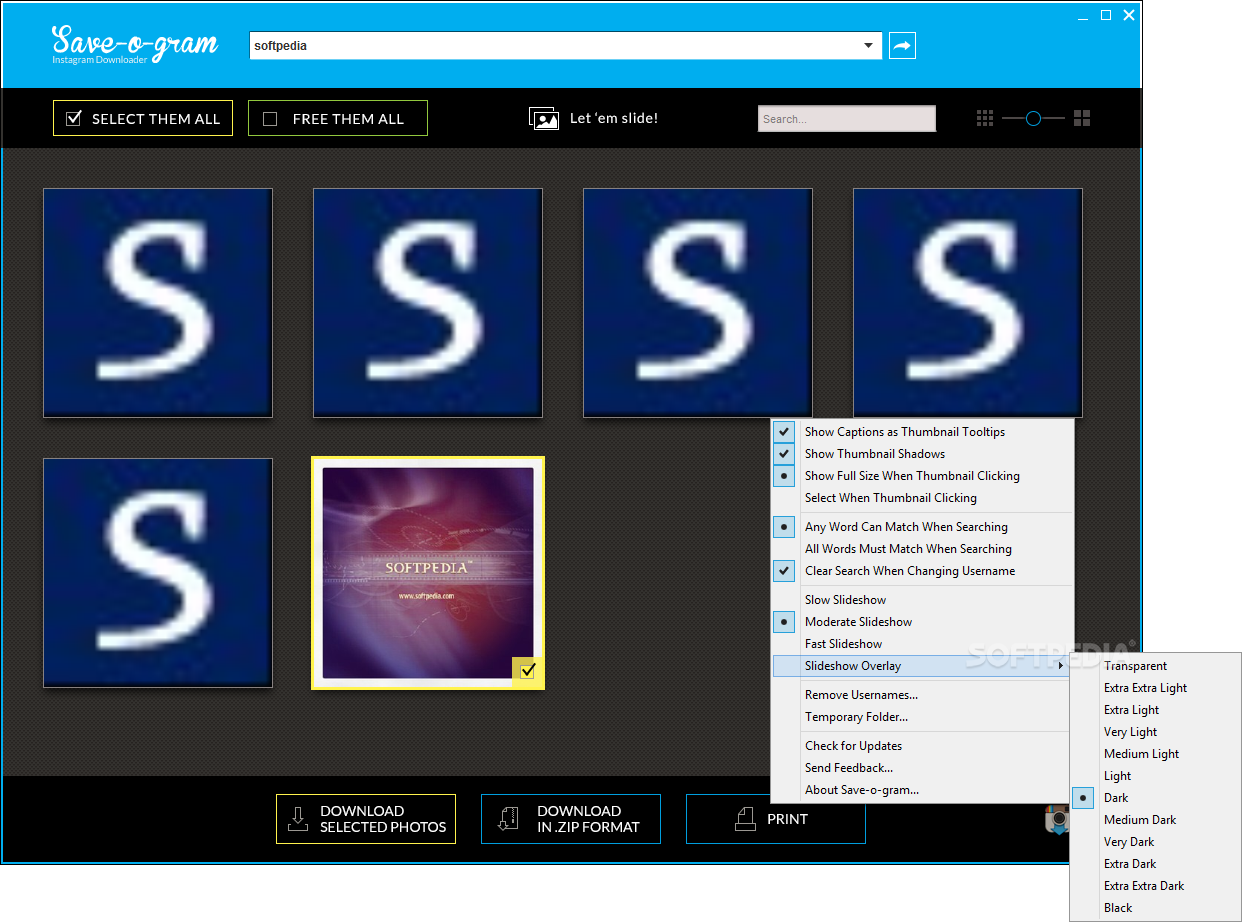
Task: Select Medium Dark overlay
Action: [x=1155, y=820]
